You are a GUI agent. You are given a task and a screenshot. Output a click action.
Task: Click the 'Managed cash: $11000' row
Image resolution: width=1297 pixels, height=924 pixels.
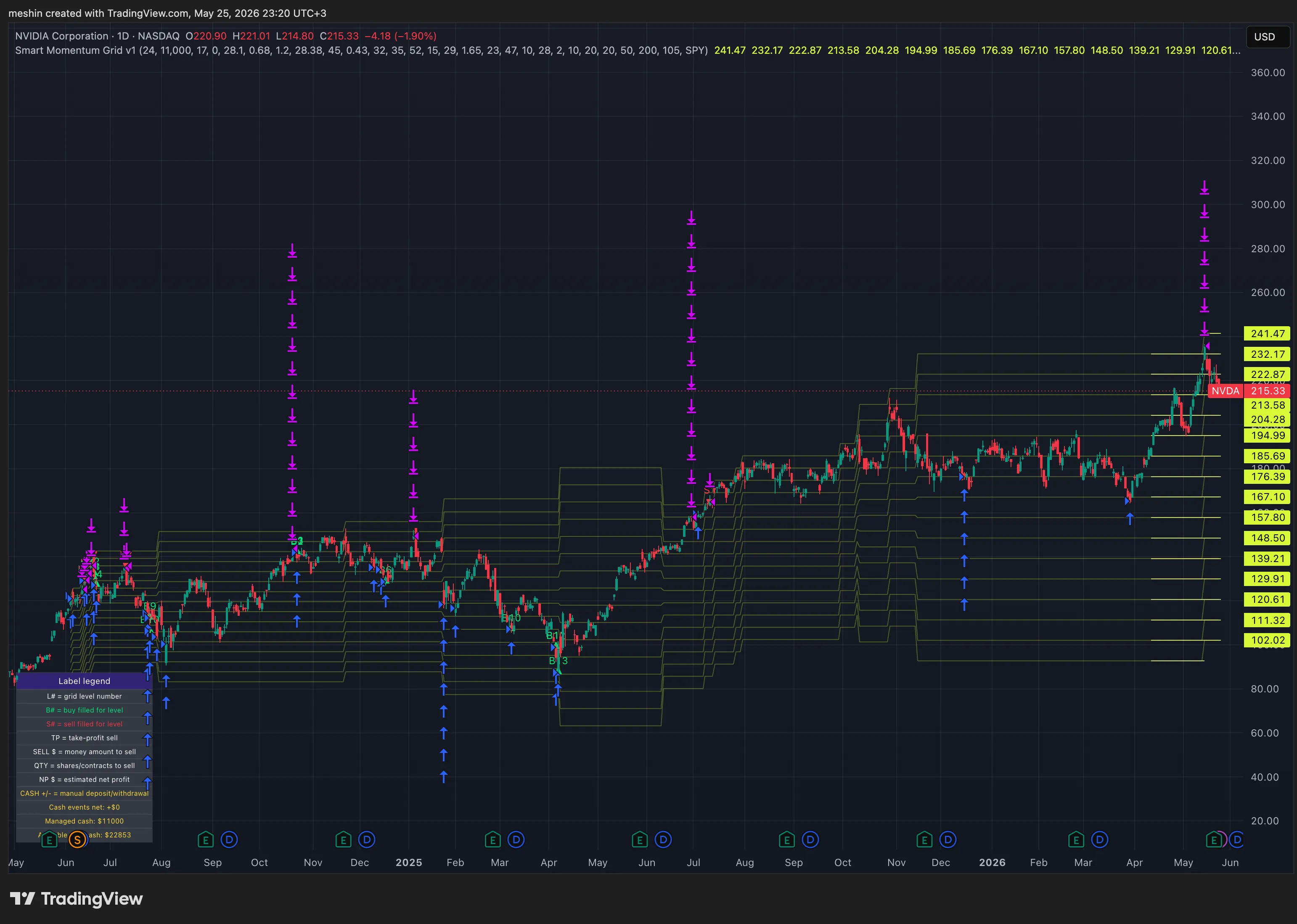(x=84, y=821)
